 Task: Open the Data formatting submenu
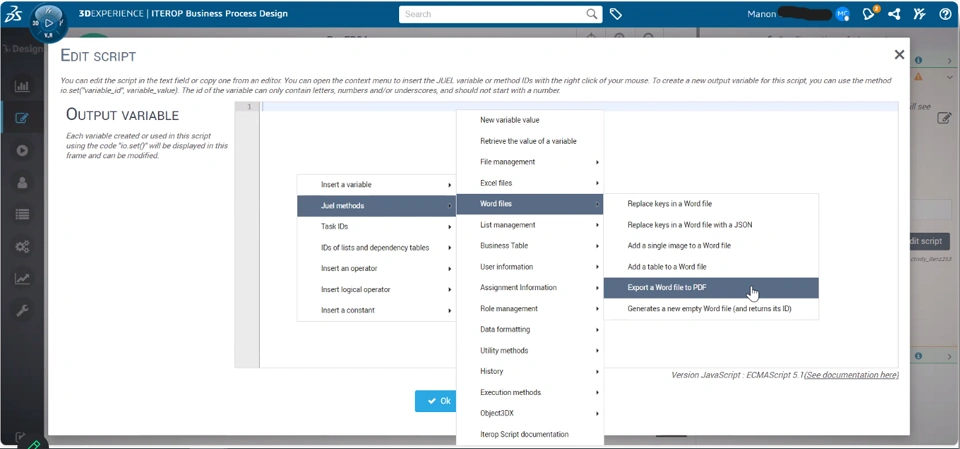point(530,329)
